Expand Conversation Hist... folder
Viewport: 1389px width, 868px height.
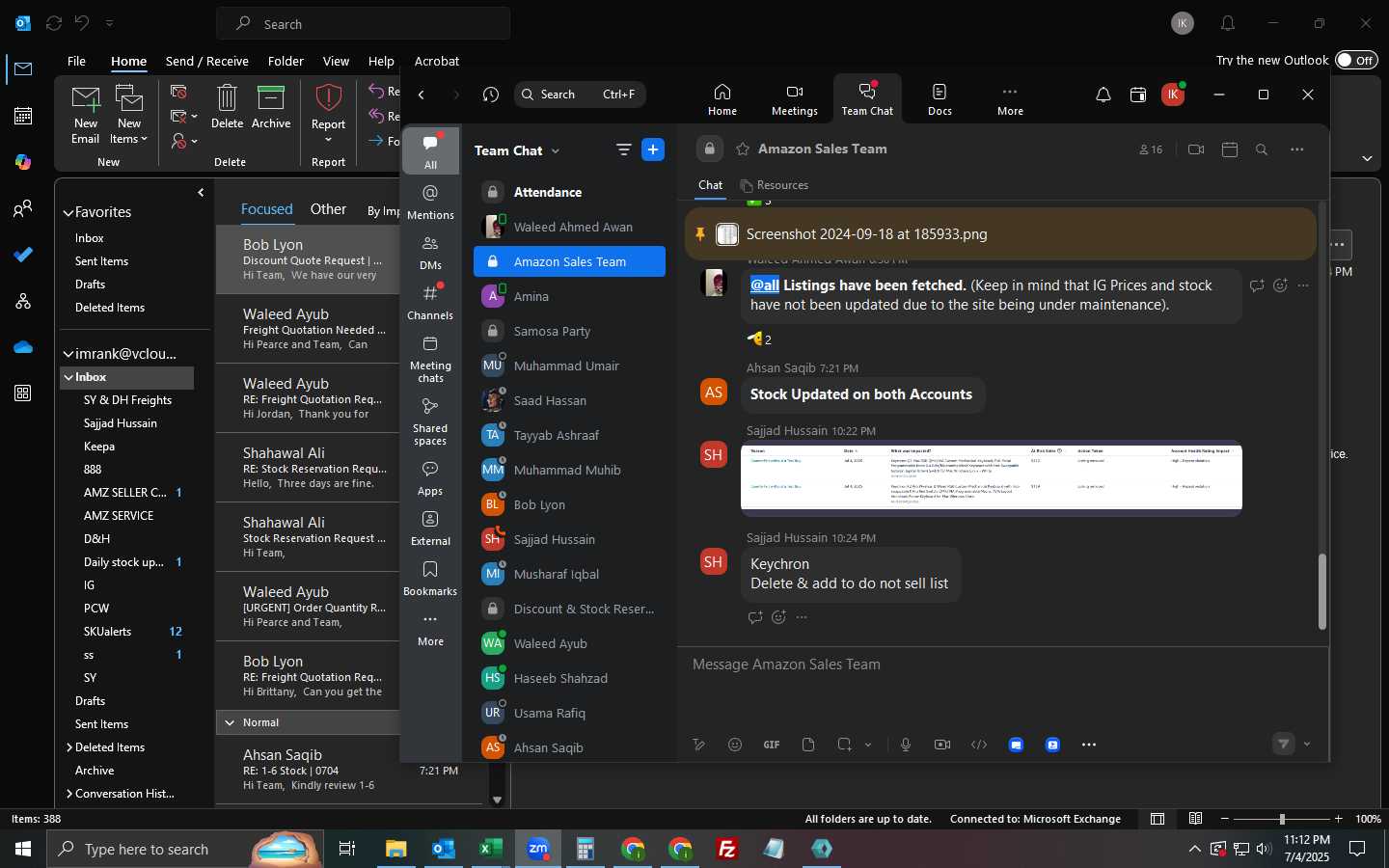(69, 794)
